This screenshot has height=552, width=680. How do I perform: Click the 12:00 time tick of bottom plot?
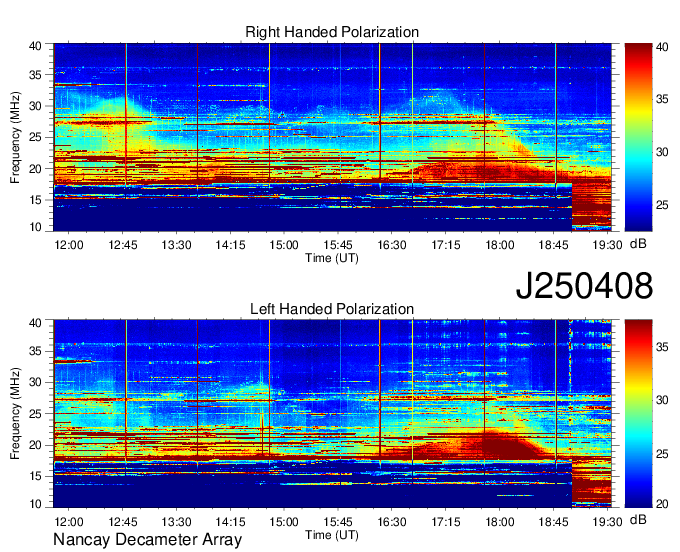pyautogui.click(x=69, y=522)
